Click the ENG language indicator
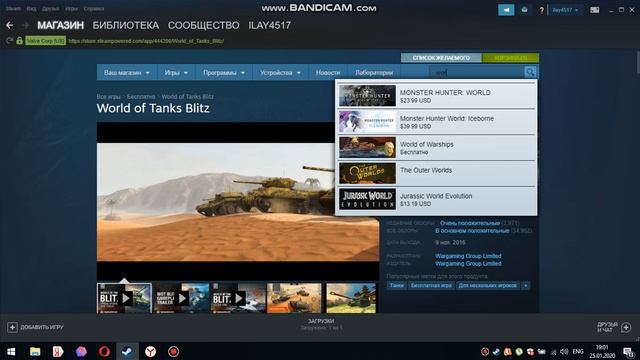 [578, 351]
